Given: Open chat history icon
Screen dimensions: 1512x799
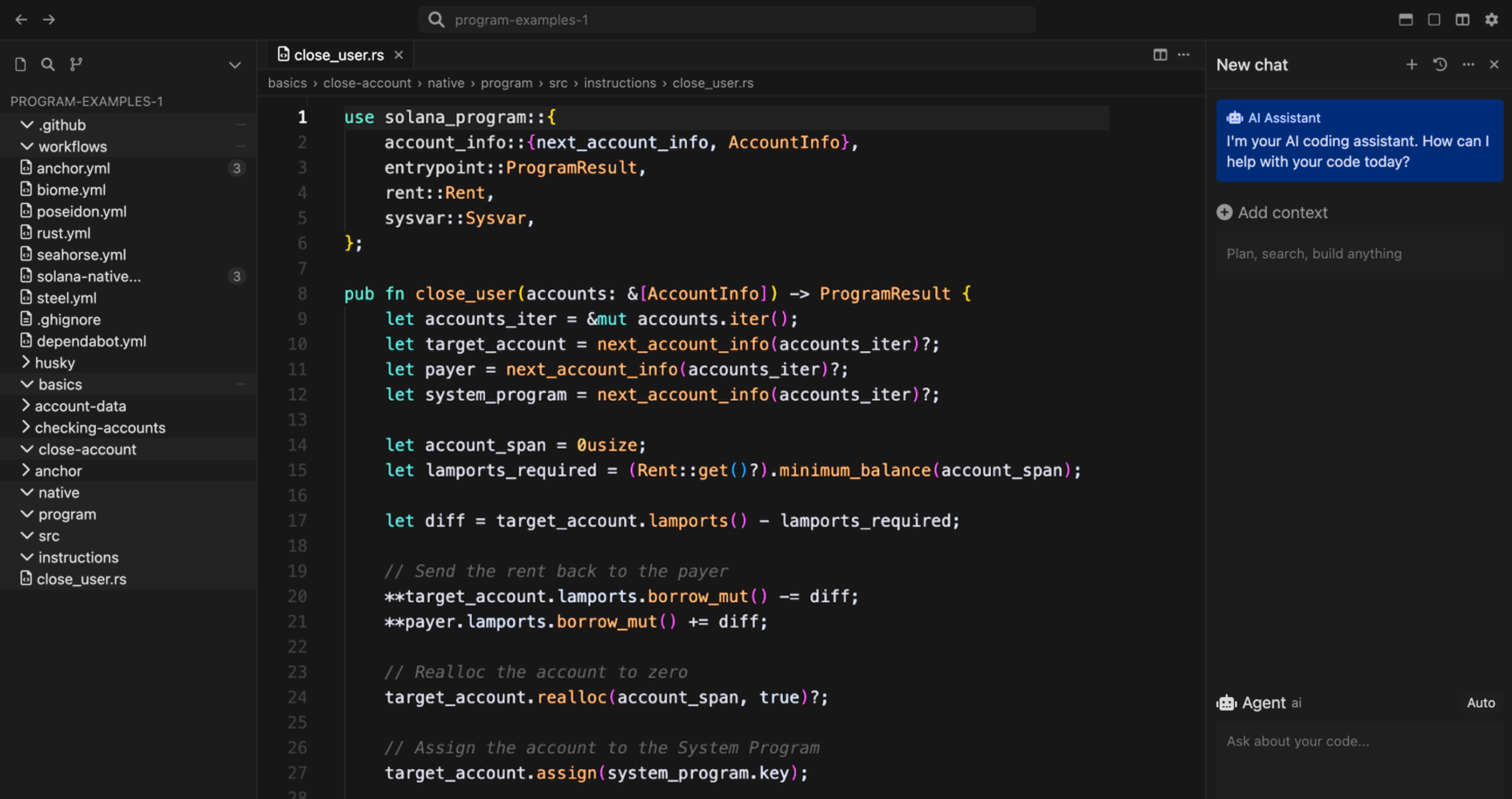Looking at the screenshot, I should coord(1440,65).
